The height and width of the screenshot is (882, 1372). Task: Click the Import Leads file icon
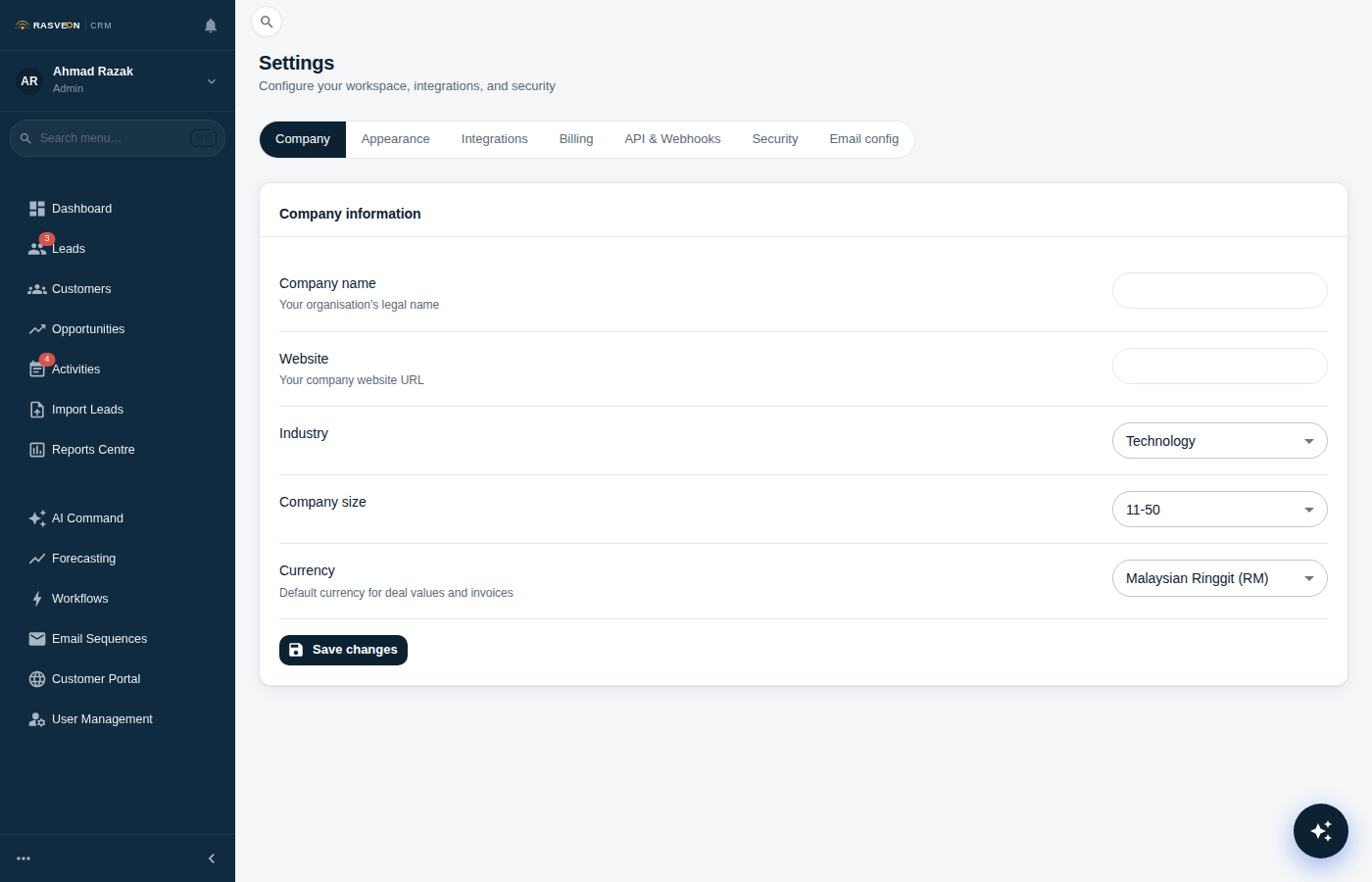(37, 410)
